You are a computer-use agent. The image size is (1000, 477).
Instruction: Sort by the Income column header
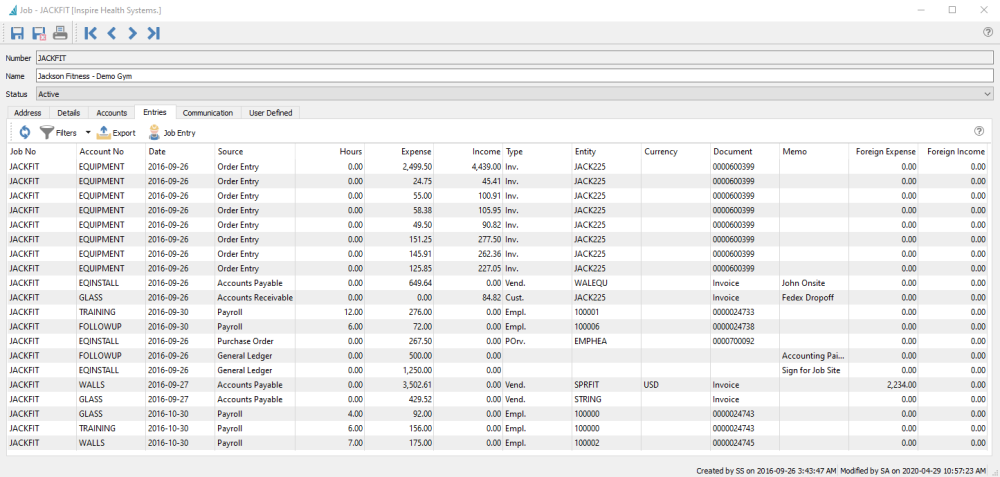[468, 152]
